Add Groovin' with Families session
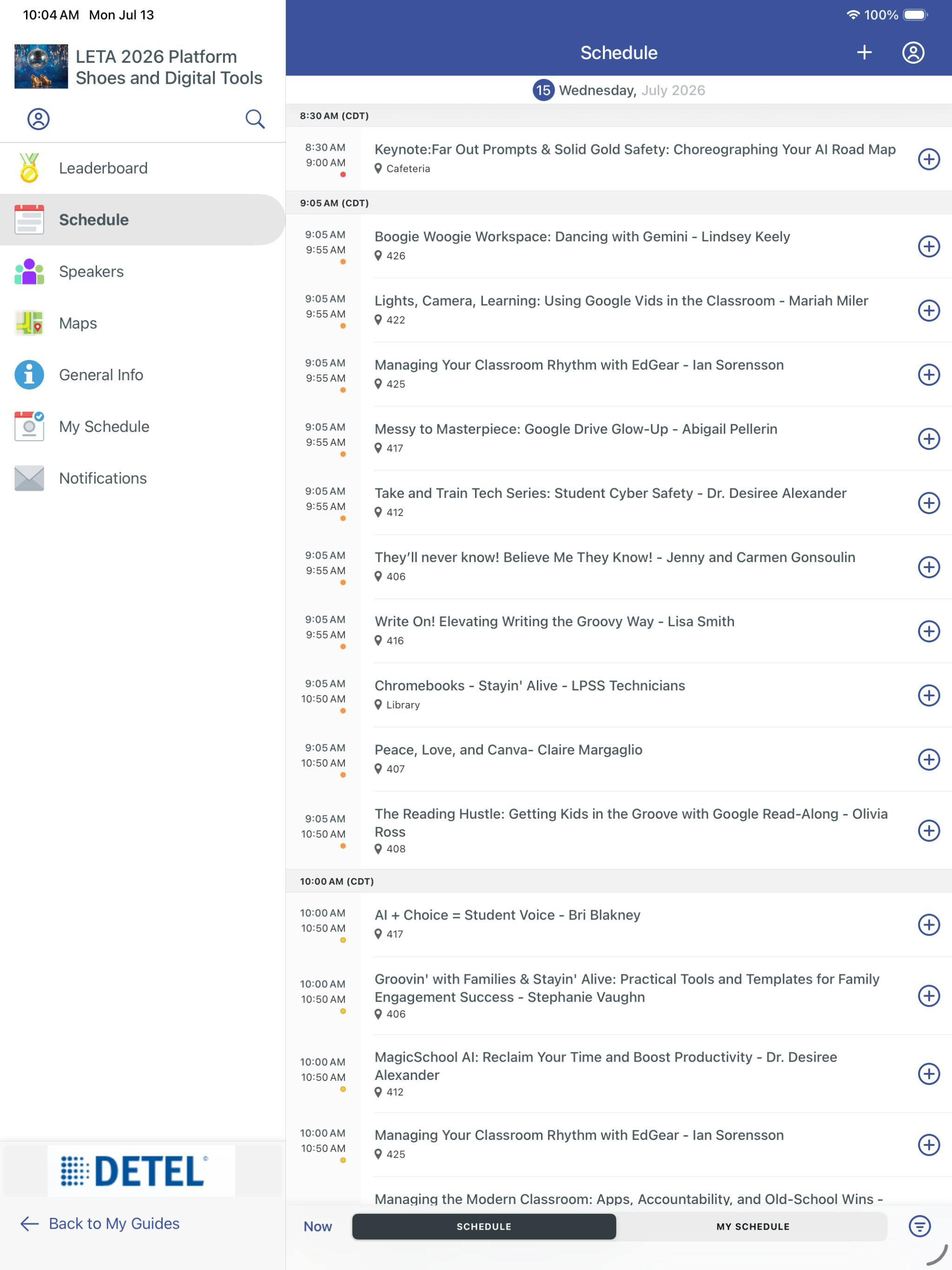 coord(928,996)
